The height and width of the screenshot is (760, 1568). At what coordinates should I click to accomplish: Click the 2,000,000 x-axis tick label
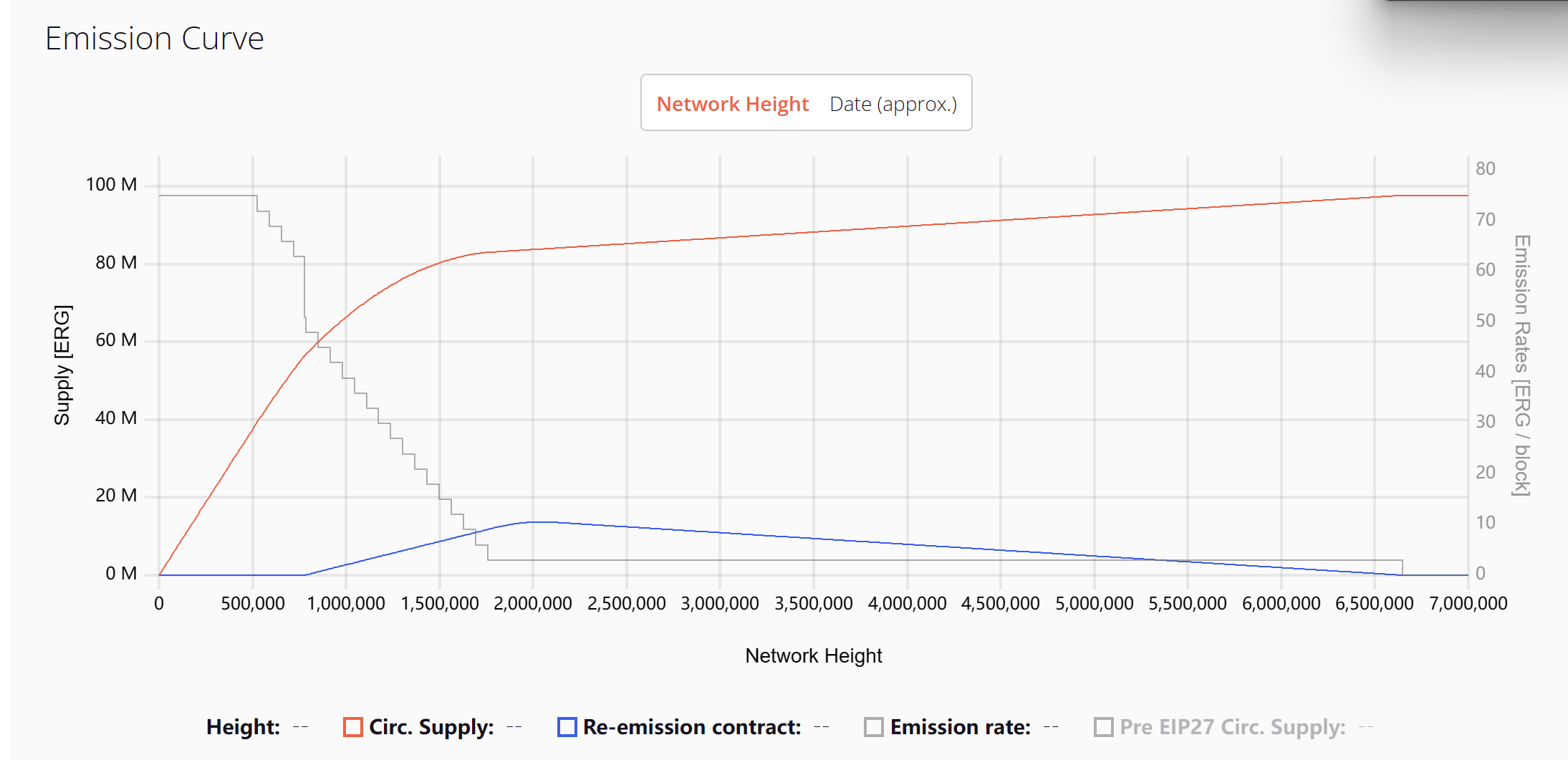click(x=532, y=604)
